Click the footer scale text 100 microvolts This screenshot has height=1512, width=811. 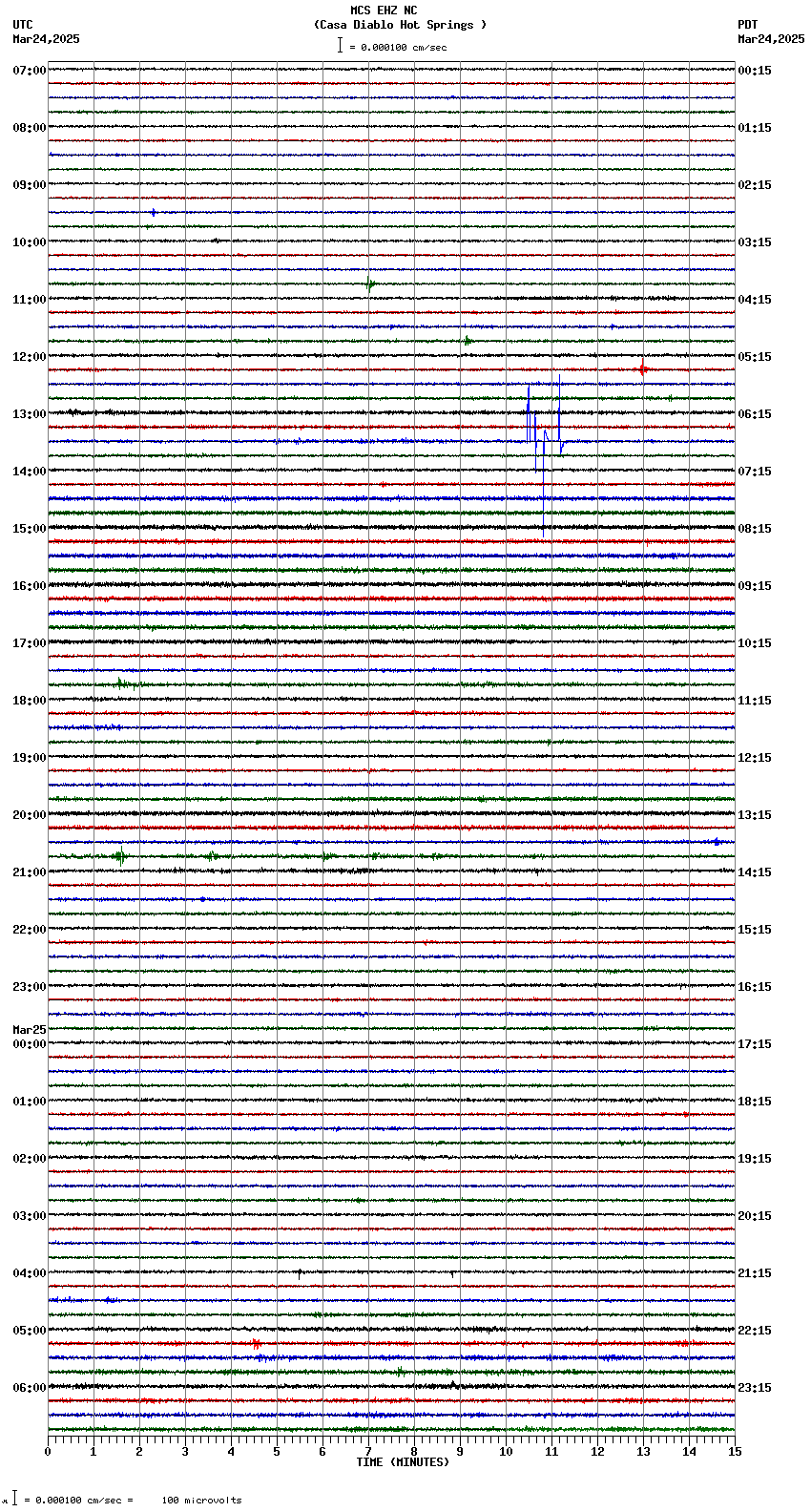pos(201,1501)
